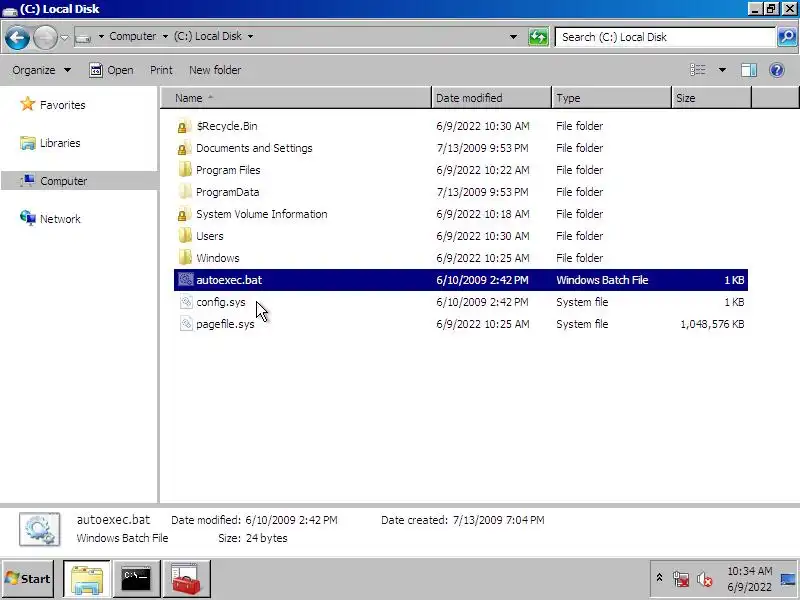
Task: Select the Windows folder icon
Action: [x=185, y=258]
